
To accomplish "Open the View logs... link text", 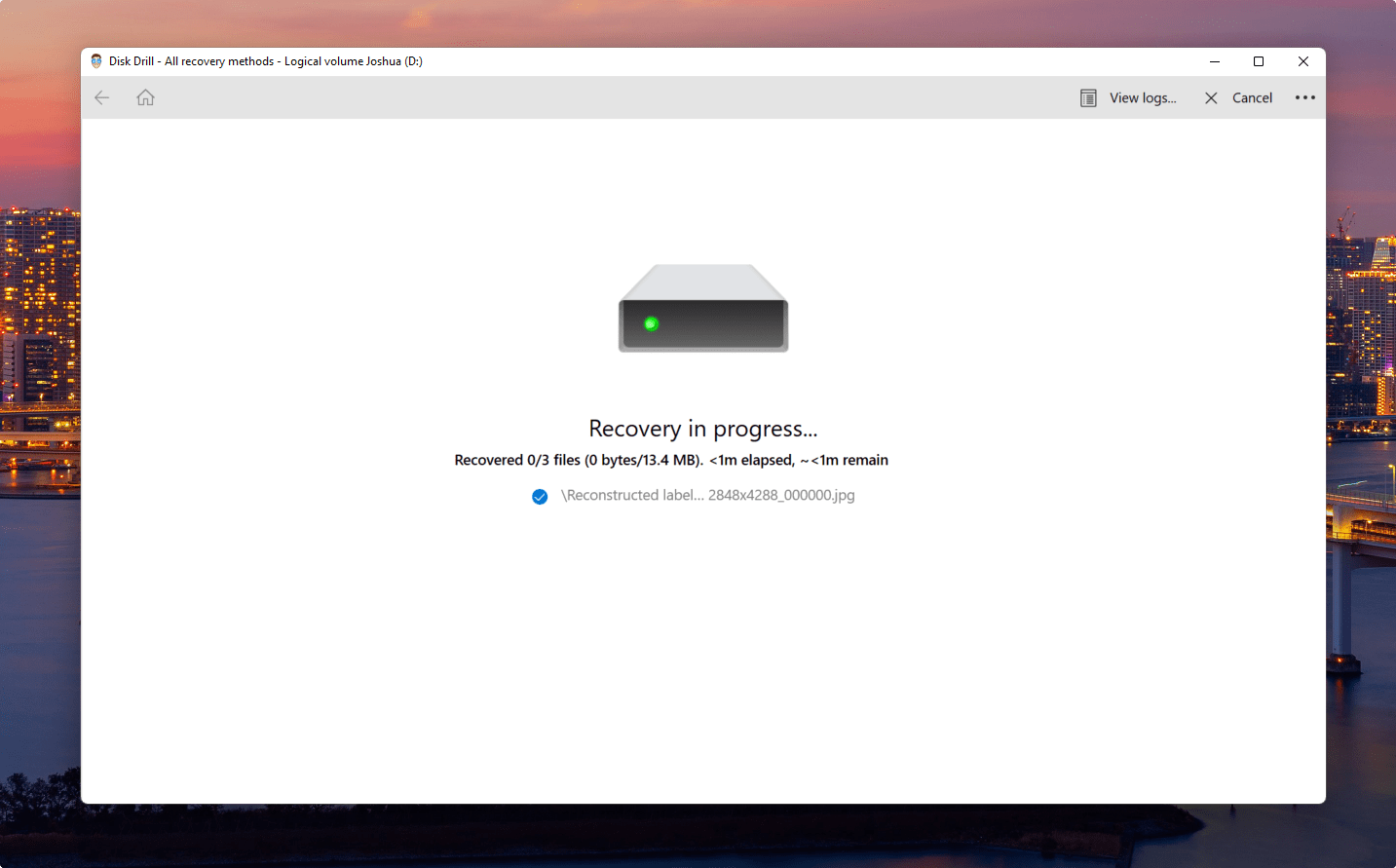I will [1143, 98].
